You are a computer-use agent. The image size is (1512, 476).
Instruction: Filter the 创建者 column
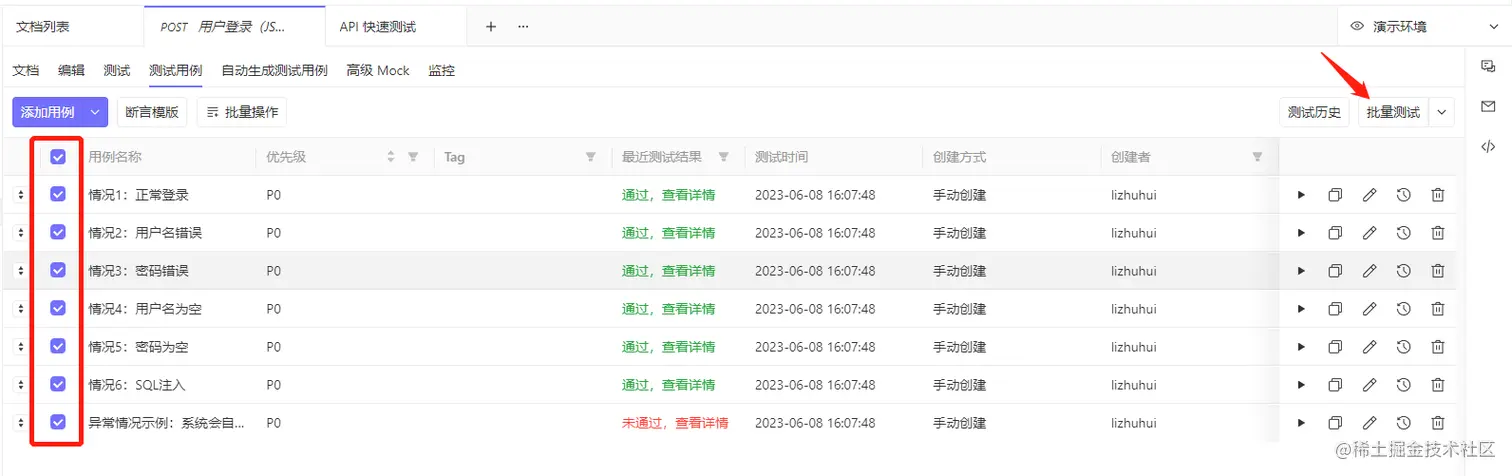1258,157
